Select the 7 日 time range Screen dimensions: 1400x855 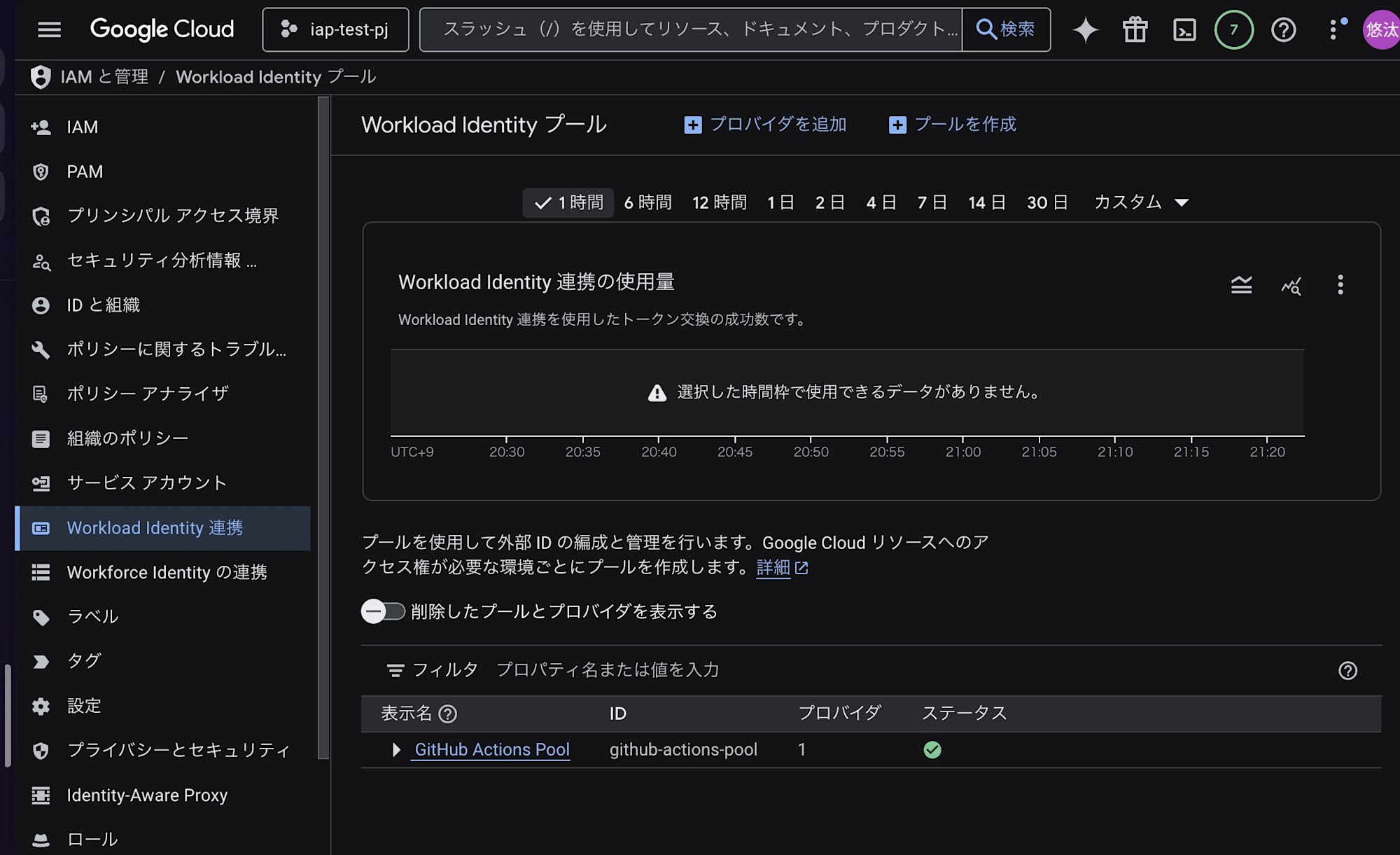(932, 202)
